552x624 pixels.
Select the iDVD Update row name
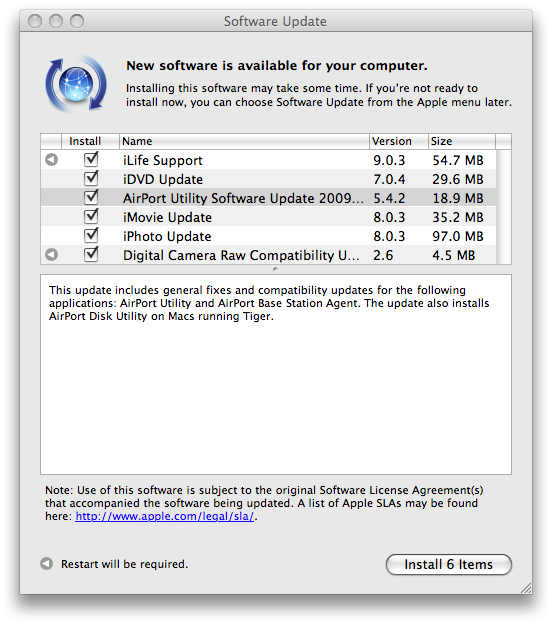[163, 179]
